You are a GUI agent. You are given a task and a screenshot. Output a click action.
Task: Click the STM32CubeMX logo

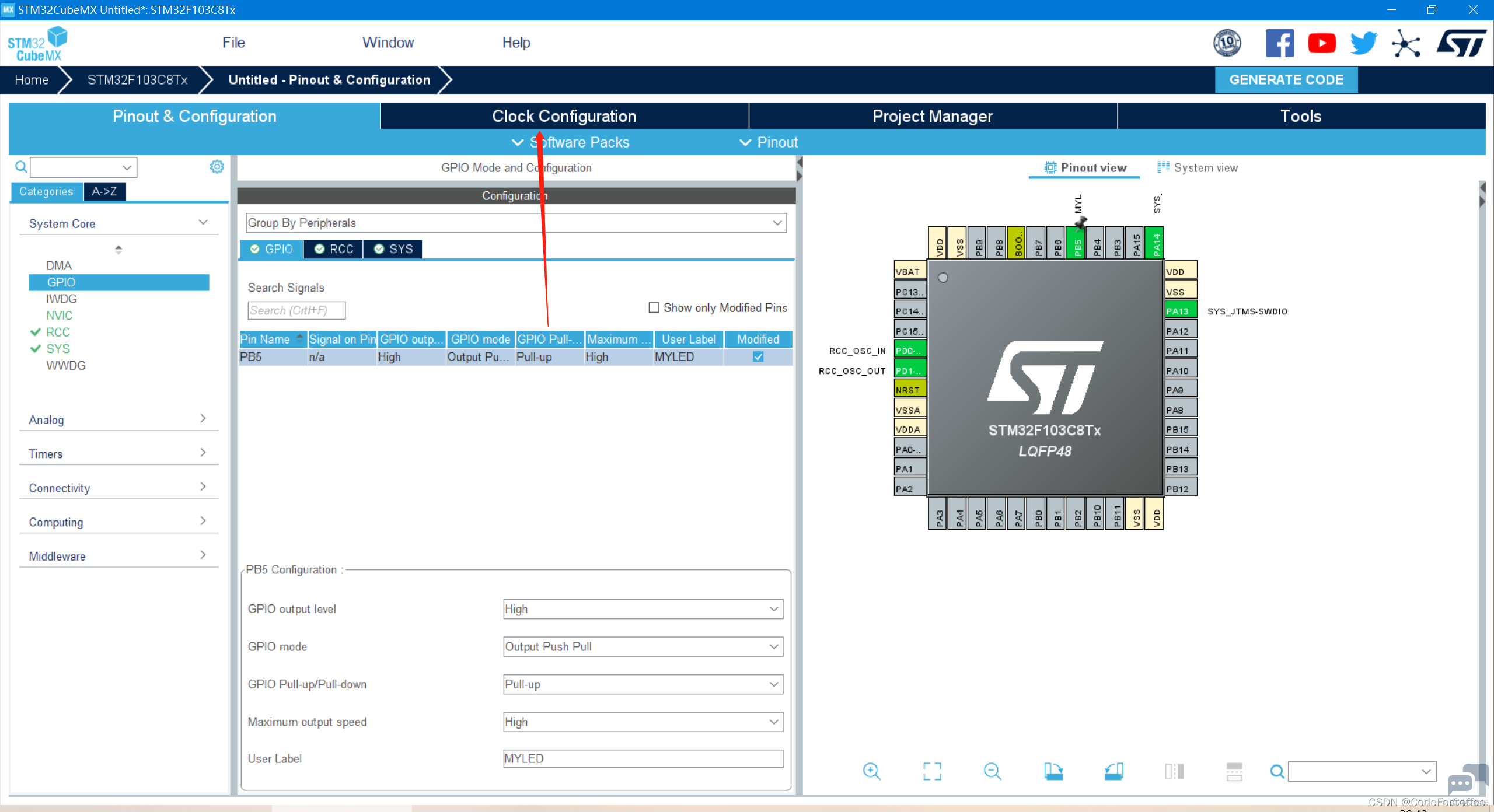(x=37, y=44)
